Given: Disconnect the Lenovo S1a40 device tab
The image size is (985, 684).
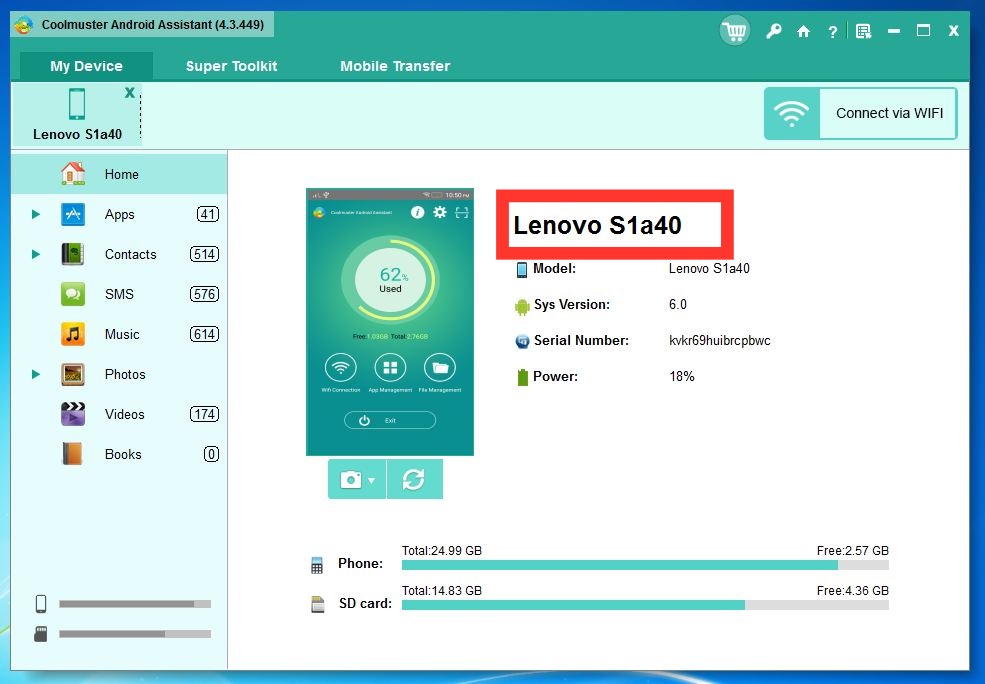Looking at the screenshot, I should pyautogui.click(x=129, y=92).
